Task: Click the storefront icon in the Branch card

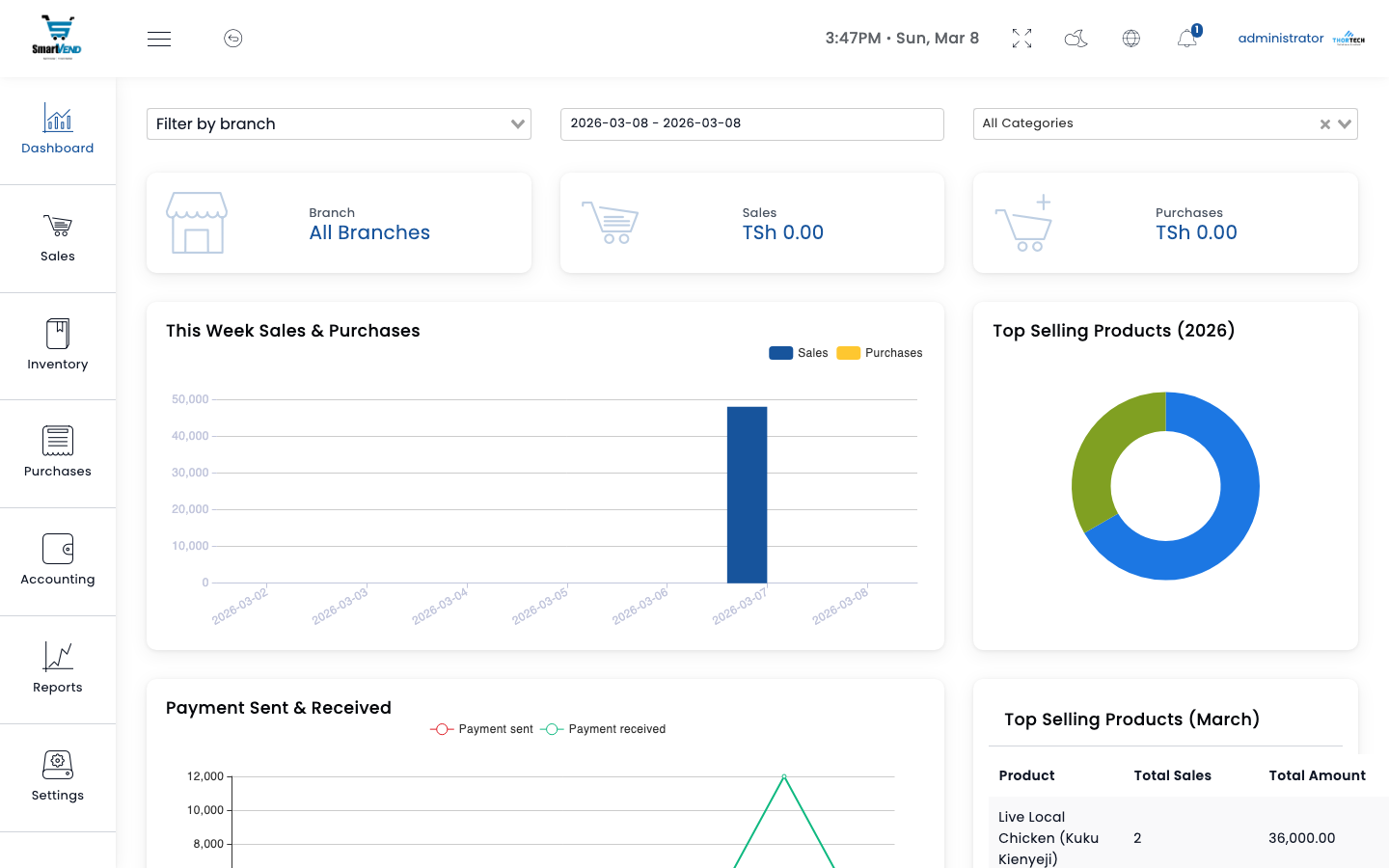Action: click(x=197, y=223)
